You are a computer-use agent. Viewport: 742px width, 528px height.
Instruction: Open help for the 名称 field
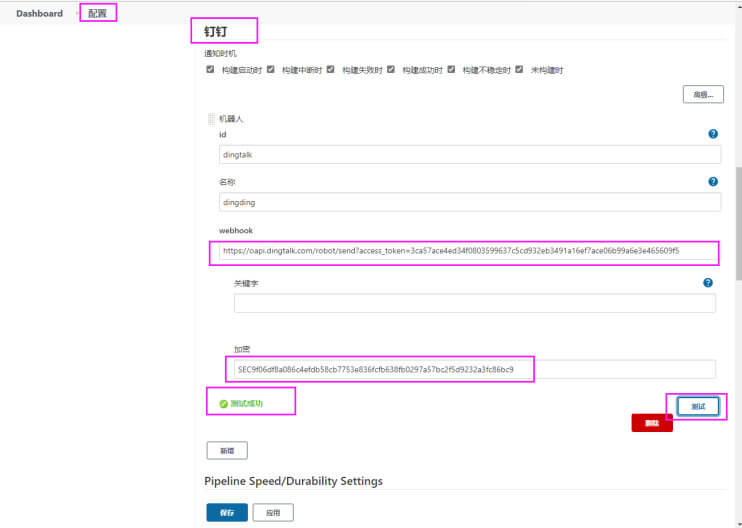tap(713, 182)
